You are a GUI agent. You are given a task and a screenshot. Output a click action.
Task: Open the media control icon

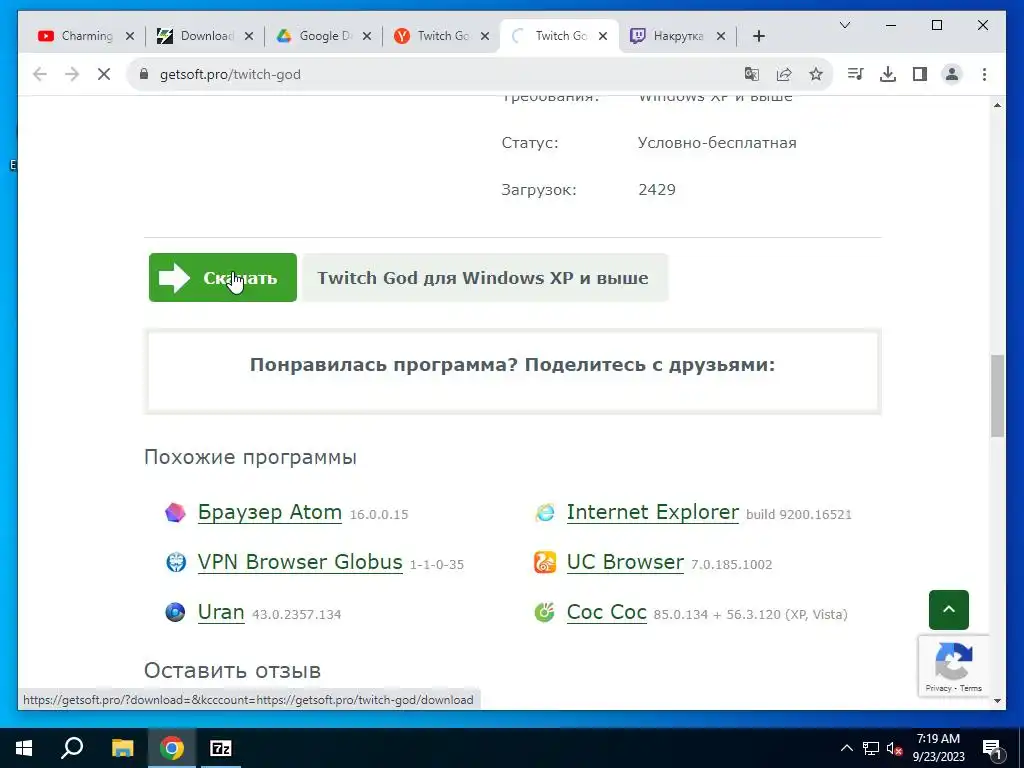[x=856, y=74]
